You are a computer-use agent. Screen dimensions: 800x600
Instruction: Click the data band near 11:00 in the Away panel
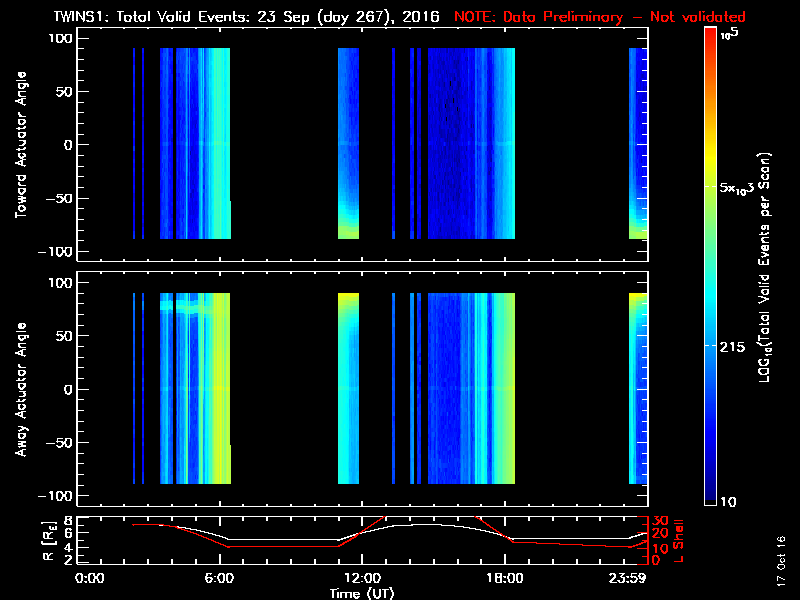(348, 389)
